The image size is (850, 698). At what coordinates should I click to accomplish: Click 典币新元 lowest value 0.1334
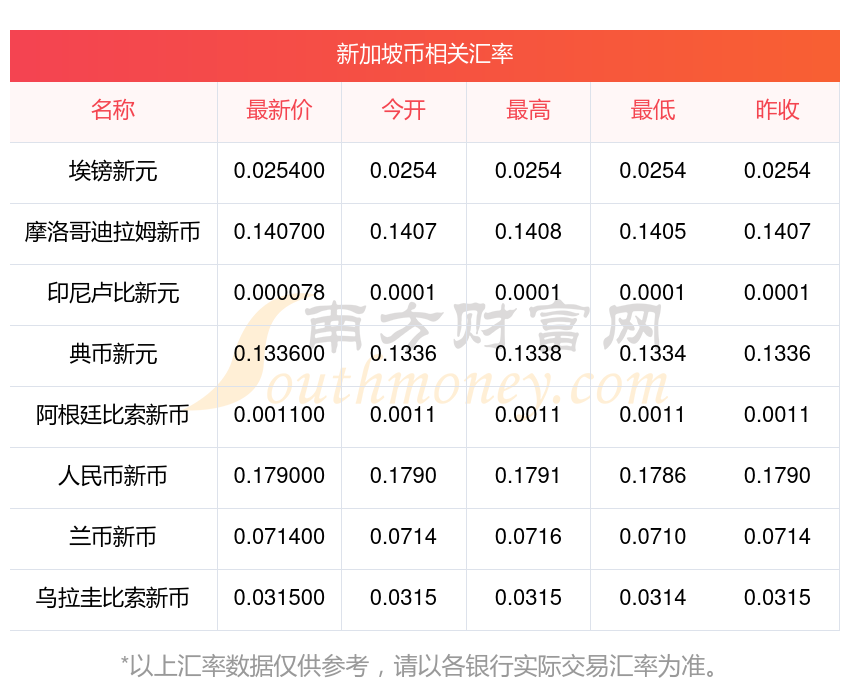[x=653, y=354]
